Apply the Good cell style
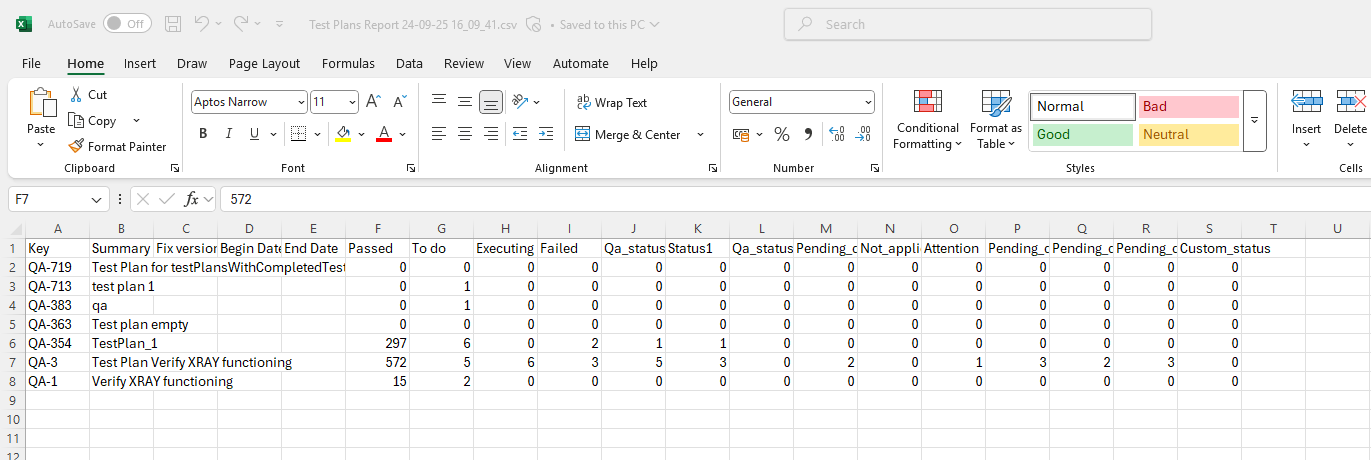The width and height of the screenshot is (1371, 460). (1082, 134)
